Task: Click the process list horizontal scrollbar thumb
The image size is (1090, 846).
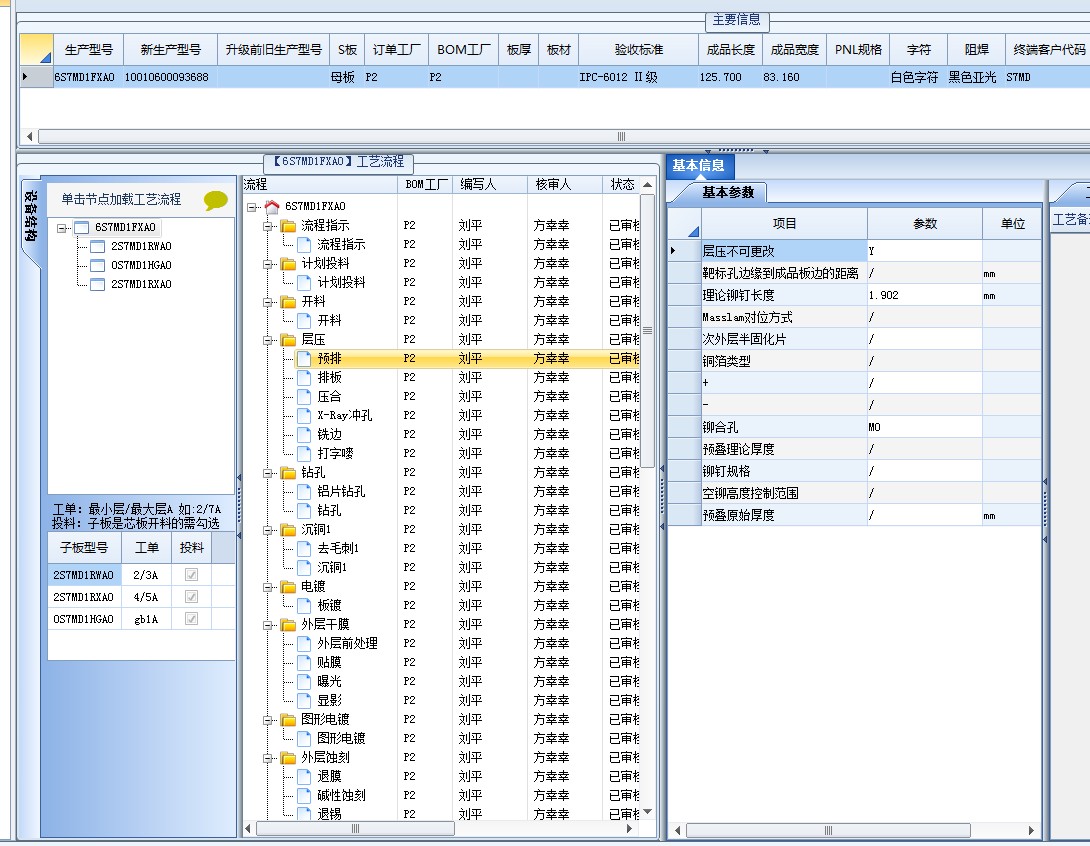Action: pyautogui.click(x=355, y=829)
